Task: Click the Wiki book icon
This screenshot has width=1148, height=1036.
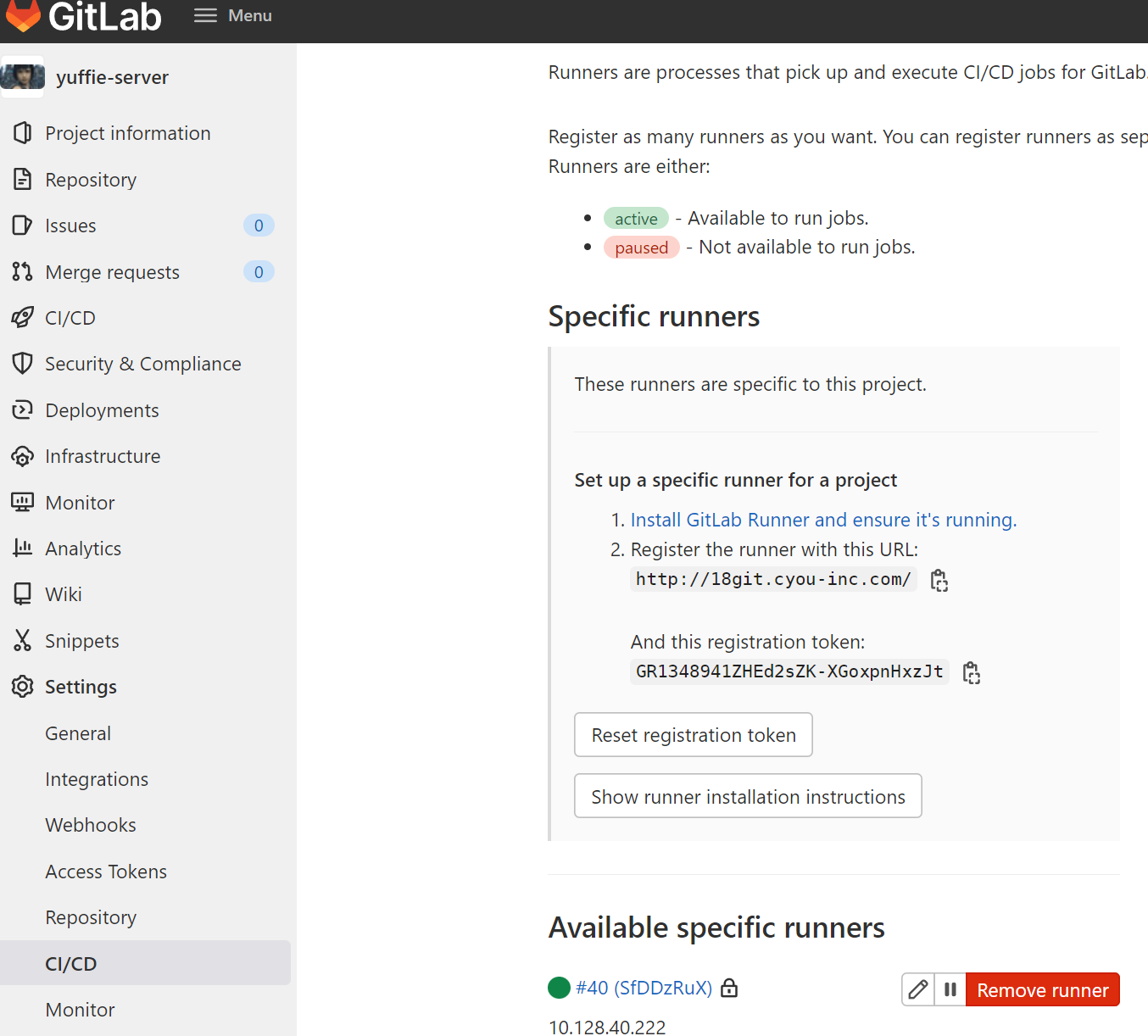Action: pyautogui.click(x=23, y=594)
